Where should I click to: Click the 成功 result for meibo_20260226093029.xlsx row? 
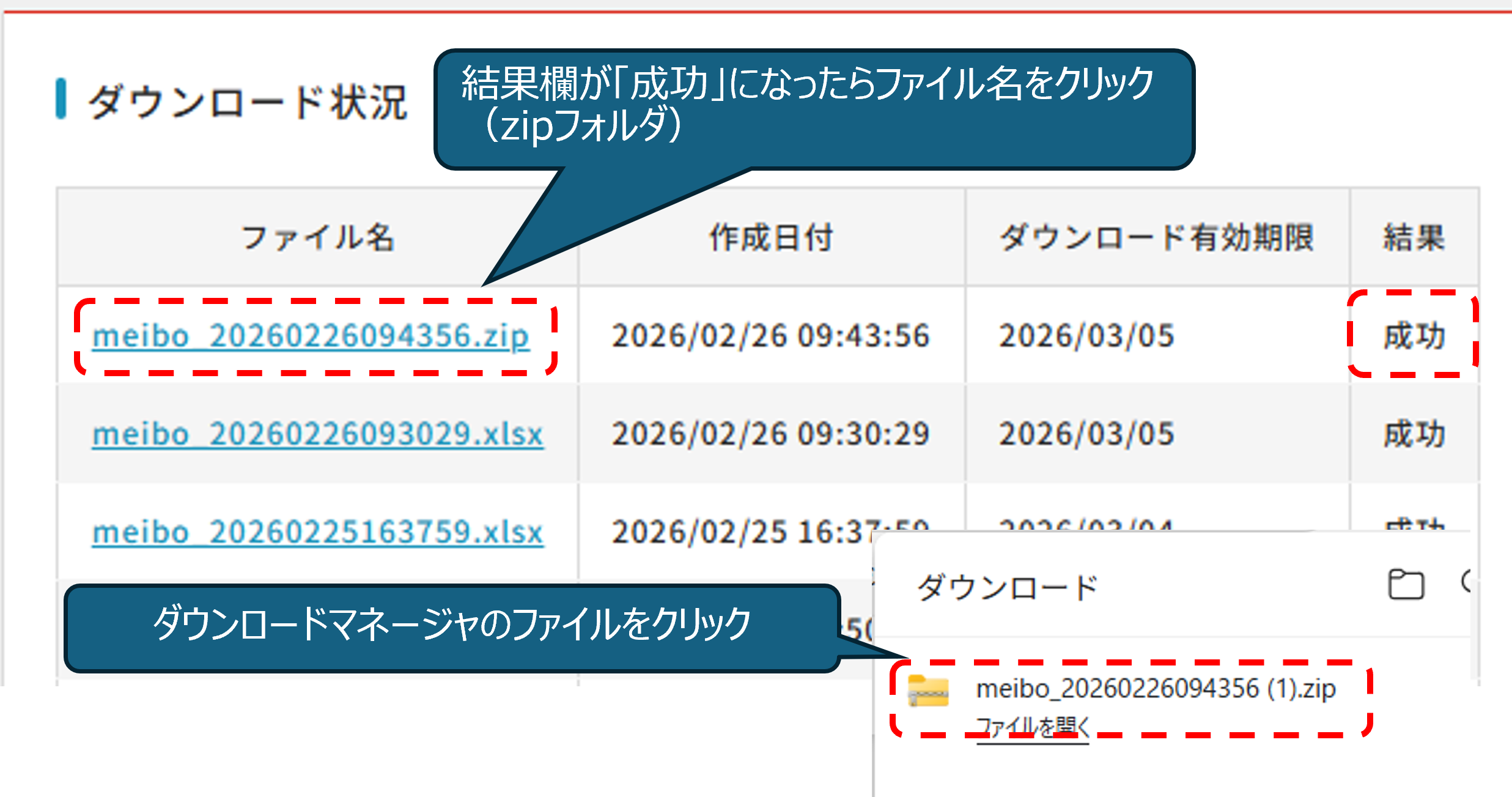click(1414, 434)
